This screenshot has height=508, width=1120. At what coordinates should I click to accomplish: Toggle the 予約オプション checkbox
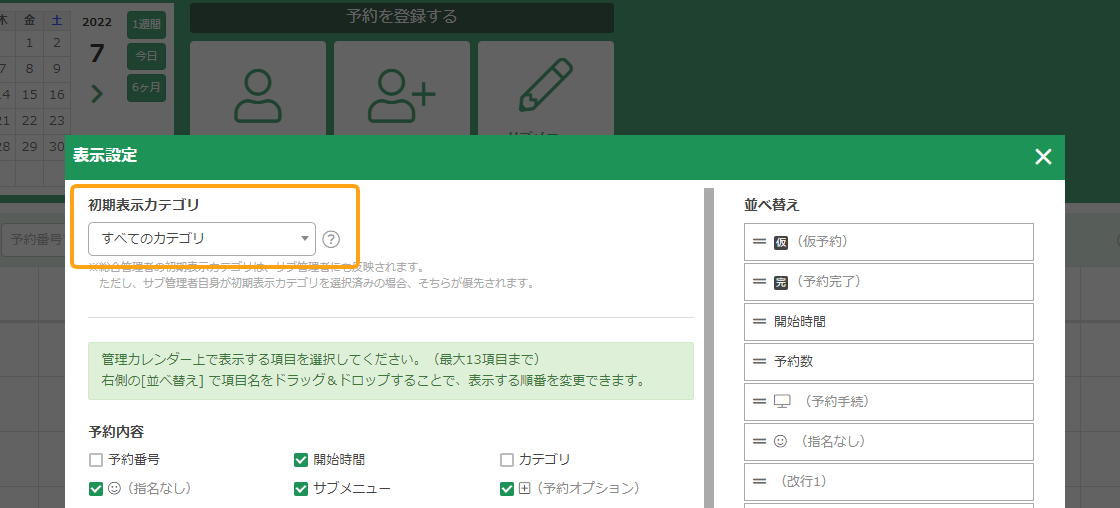[507, 489]
